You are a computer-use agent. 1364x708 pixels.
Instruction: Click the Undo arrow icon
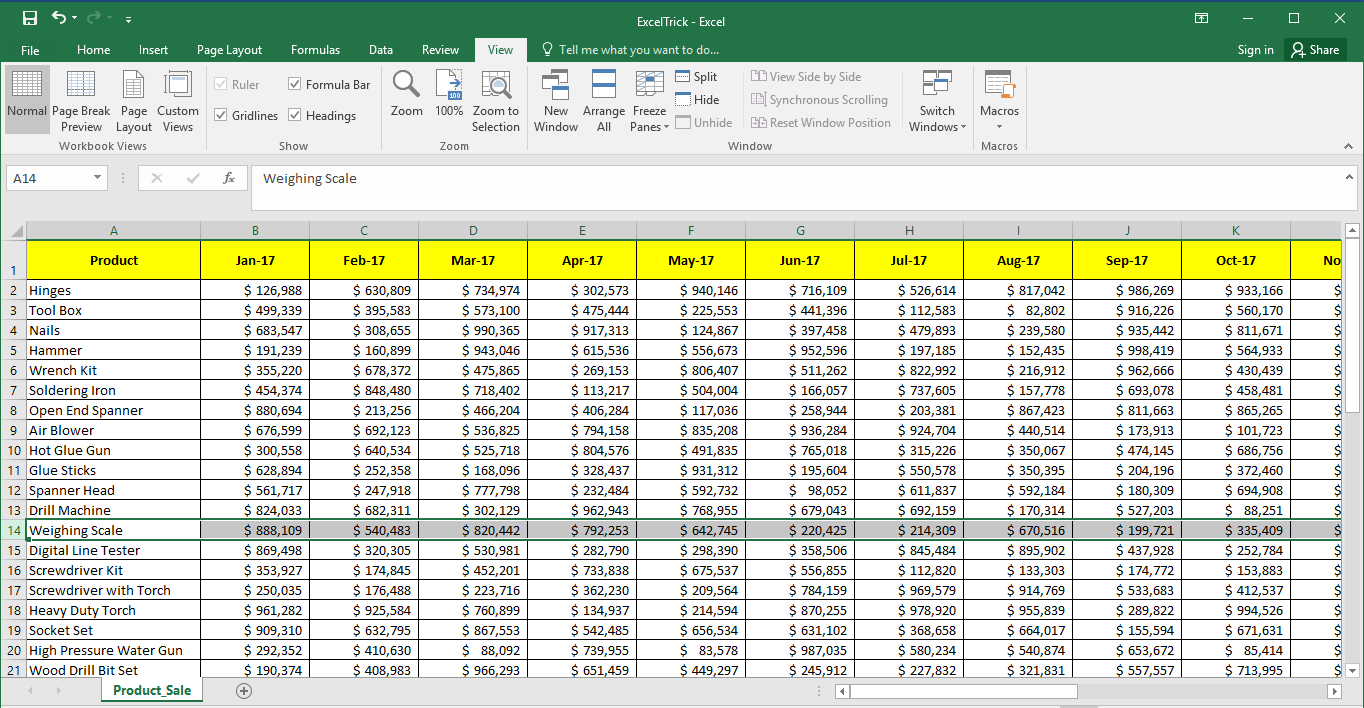click(x=59, y=19)
